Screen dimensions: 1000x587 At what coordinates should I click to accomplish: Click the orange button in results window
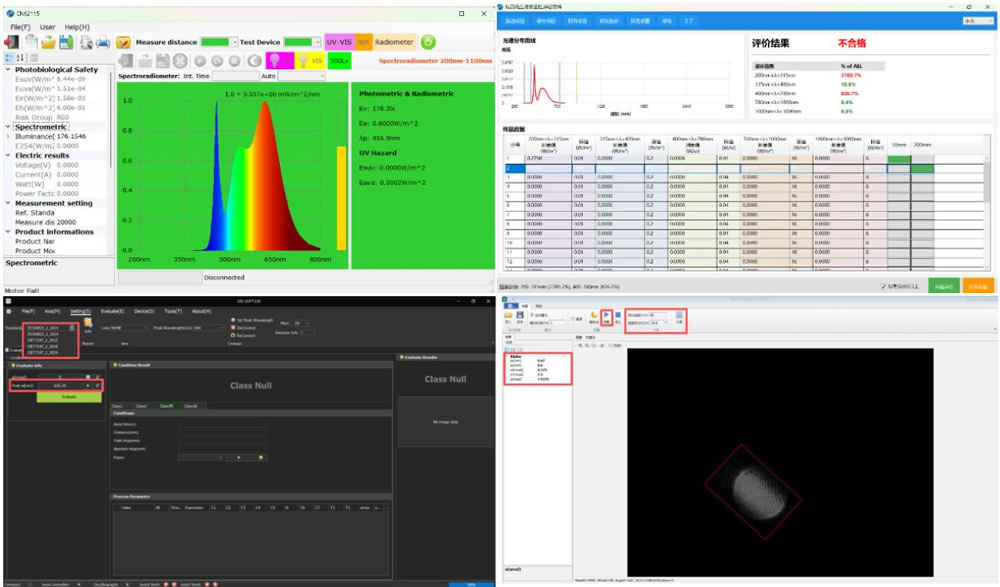click(978, 286)
